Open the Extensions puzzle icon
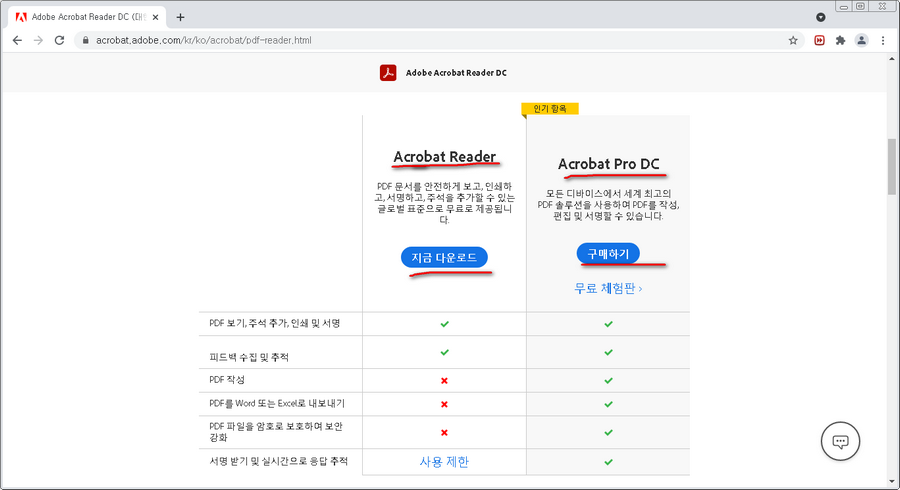Viewport: 900px width, 490px height. tap(840, 40)
